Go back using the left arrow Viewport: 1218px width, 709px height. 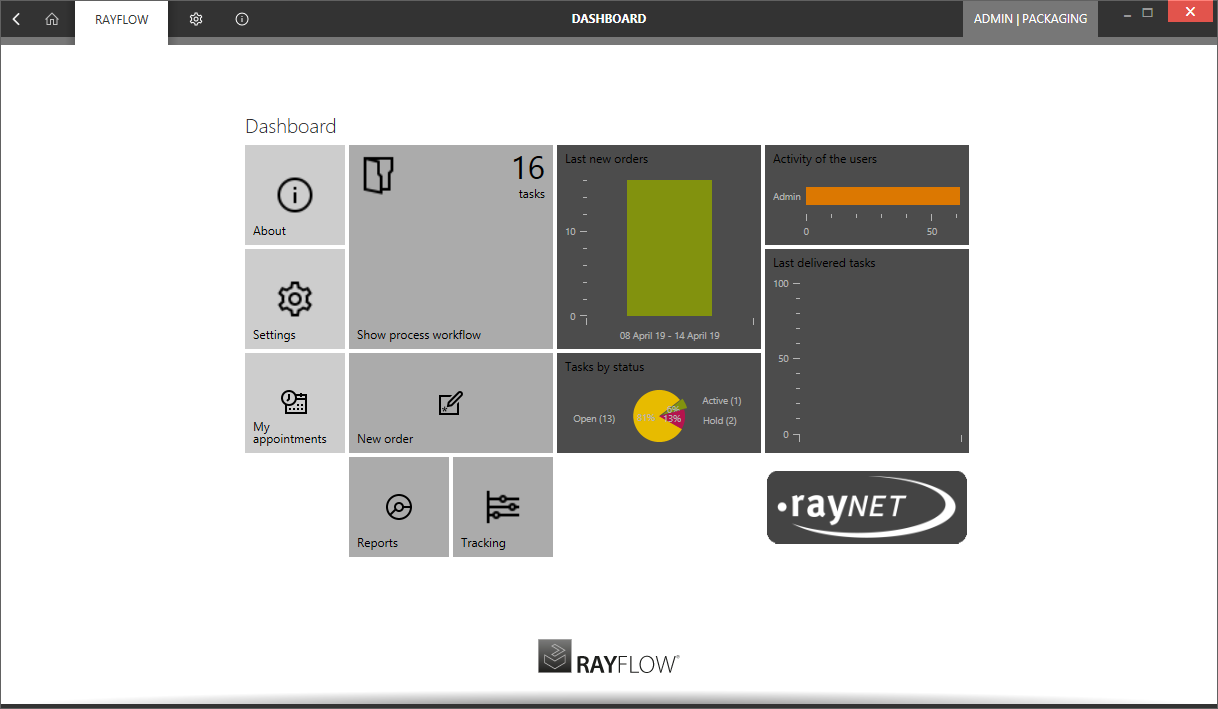15,18
